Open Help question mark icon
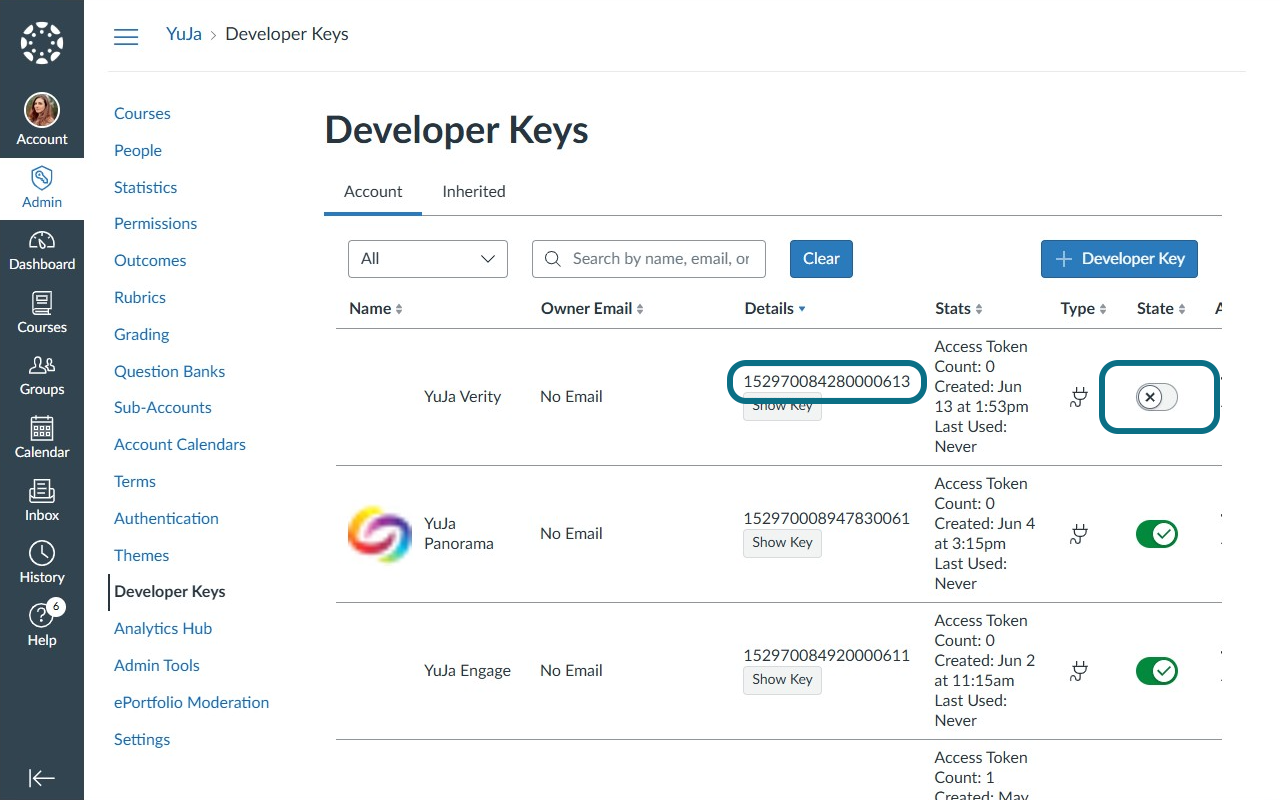Viewport: 1280px width, 800px height. (x=42, y=615)
